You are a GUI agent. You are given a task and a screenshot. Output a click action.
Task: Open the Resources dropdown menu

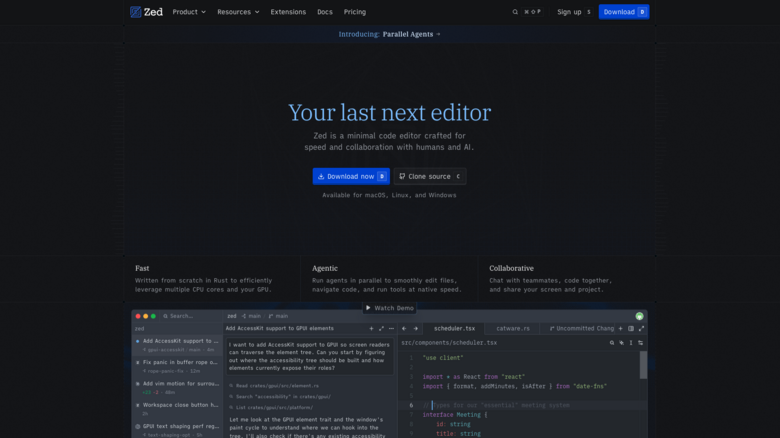point(238,12)
